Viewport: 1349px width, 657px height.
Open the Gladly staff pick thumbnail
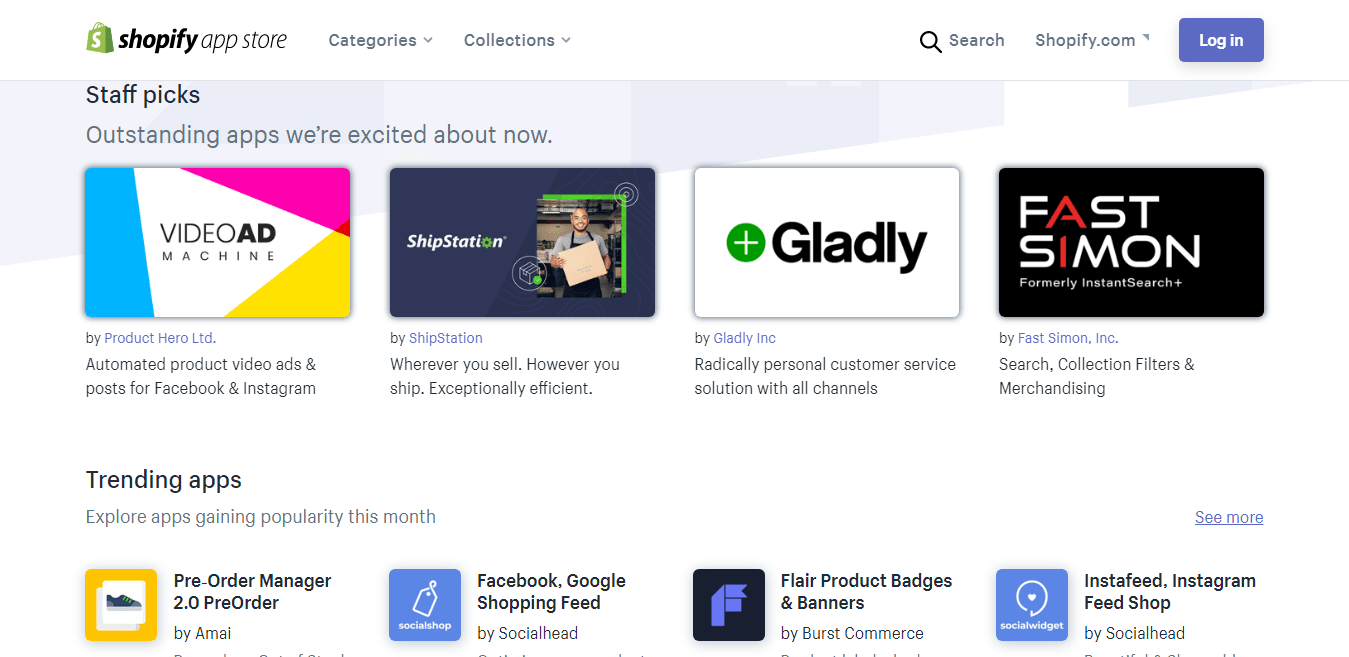[x=827, y=242]
